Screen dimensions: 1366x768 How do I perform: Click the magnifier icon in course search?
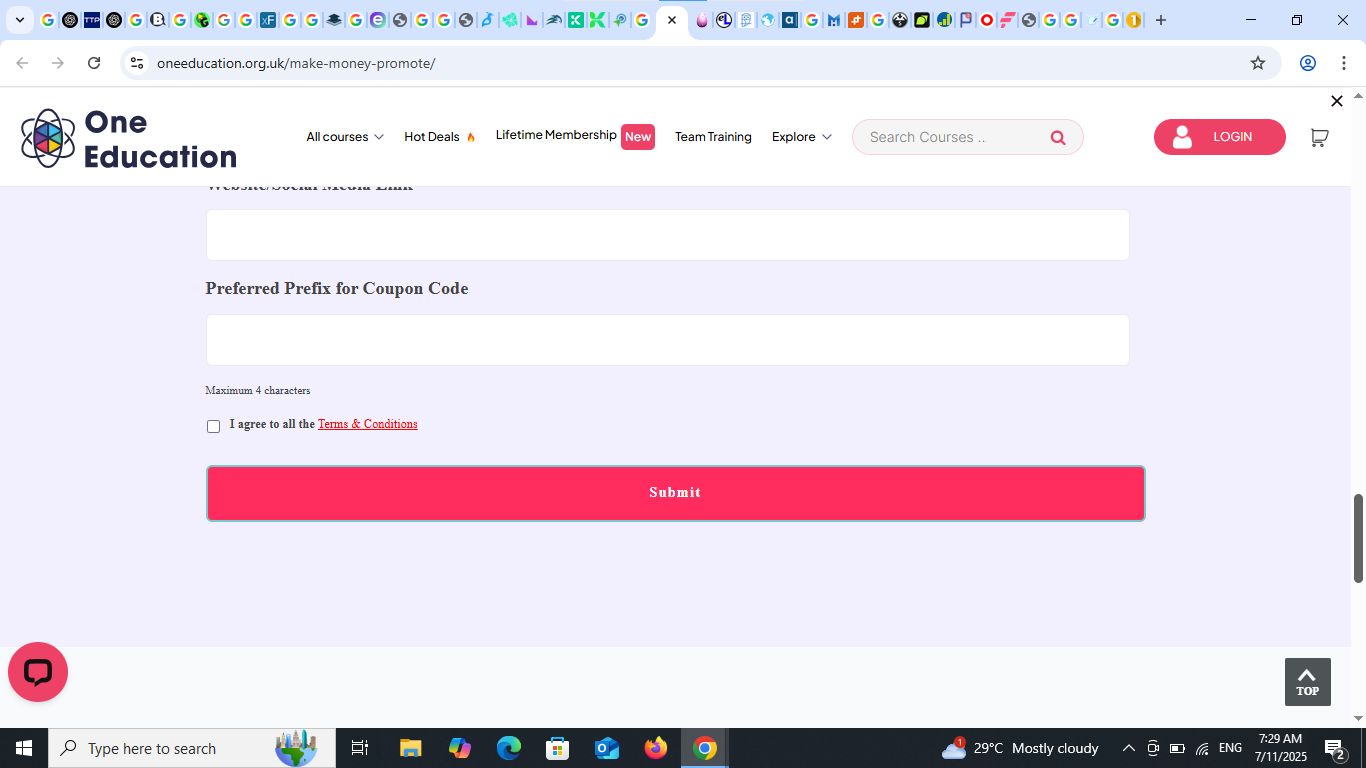tap(1058, 137)
